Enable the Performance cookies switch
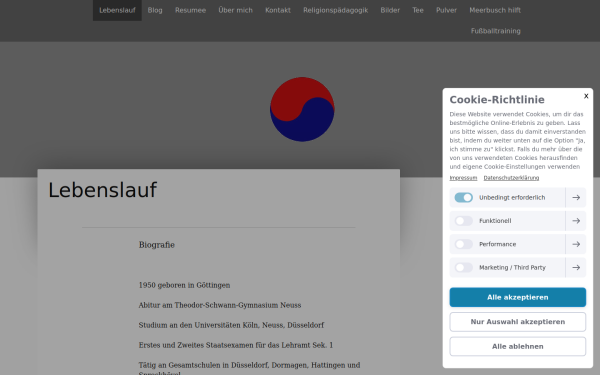Image resolution: width=600 pixels, height=375 pixels. pos(463,244)
